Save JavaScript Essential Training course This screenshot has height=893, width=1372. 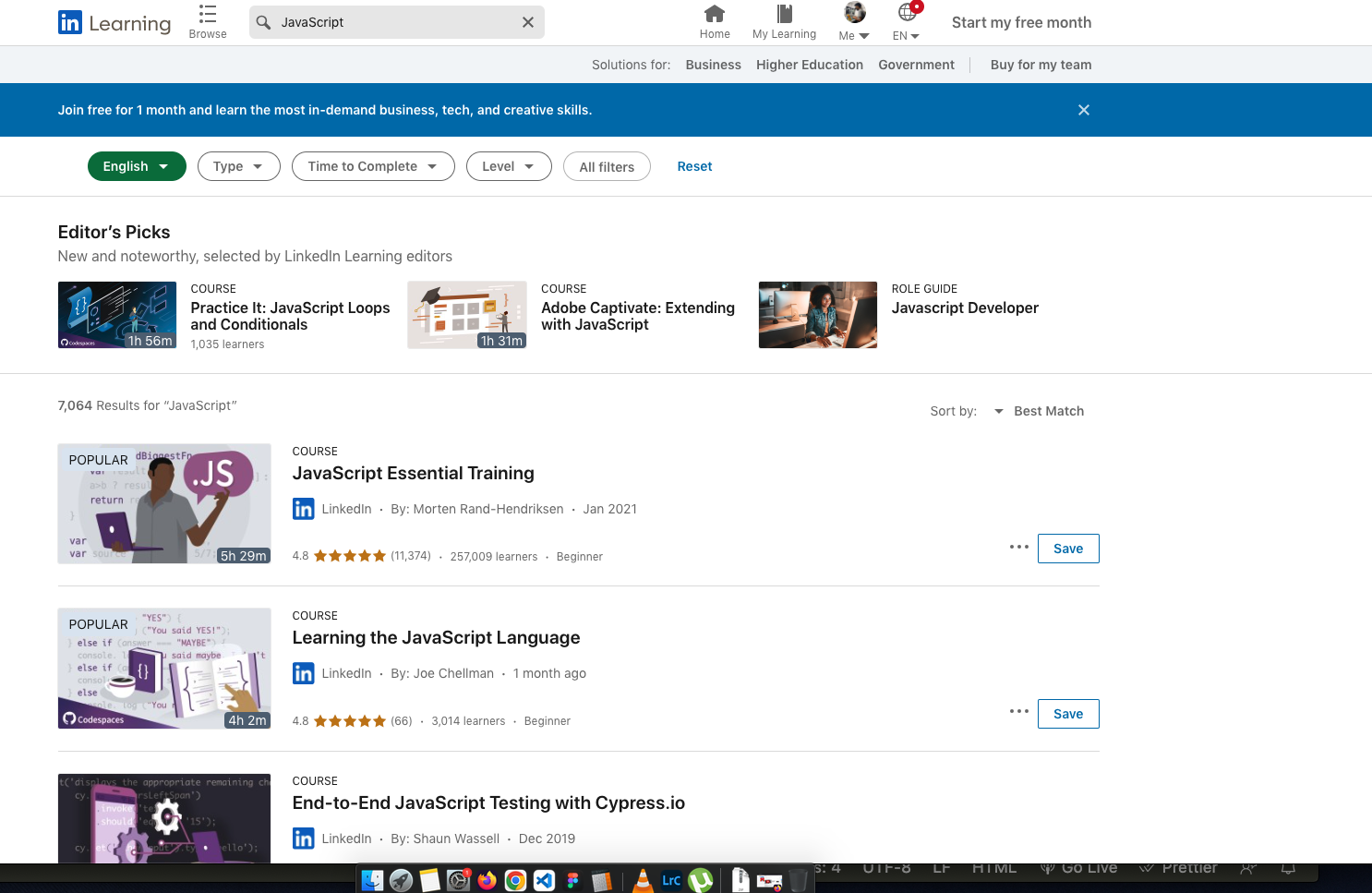1068,549
